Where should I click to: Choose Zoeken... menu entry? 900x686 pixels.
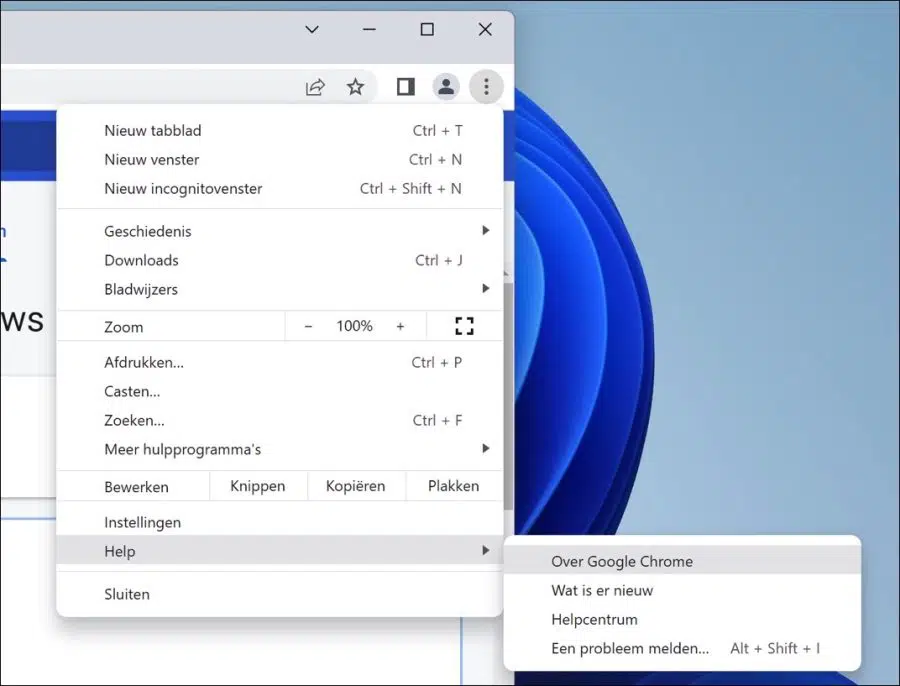(x=280, y=421)
